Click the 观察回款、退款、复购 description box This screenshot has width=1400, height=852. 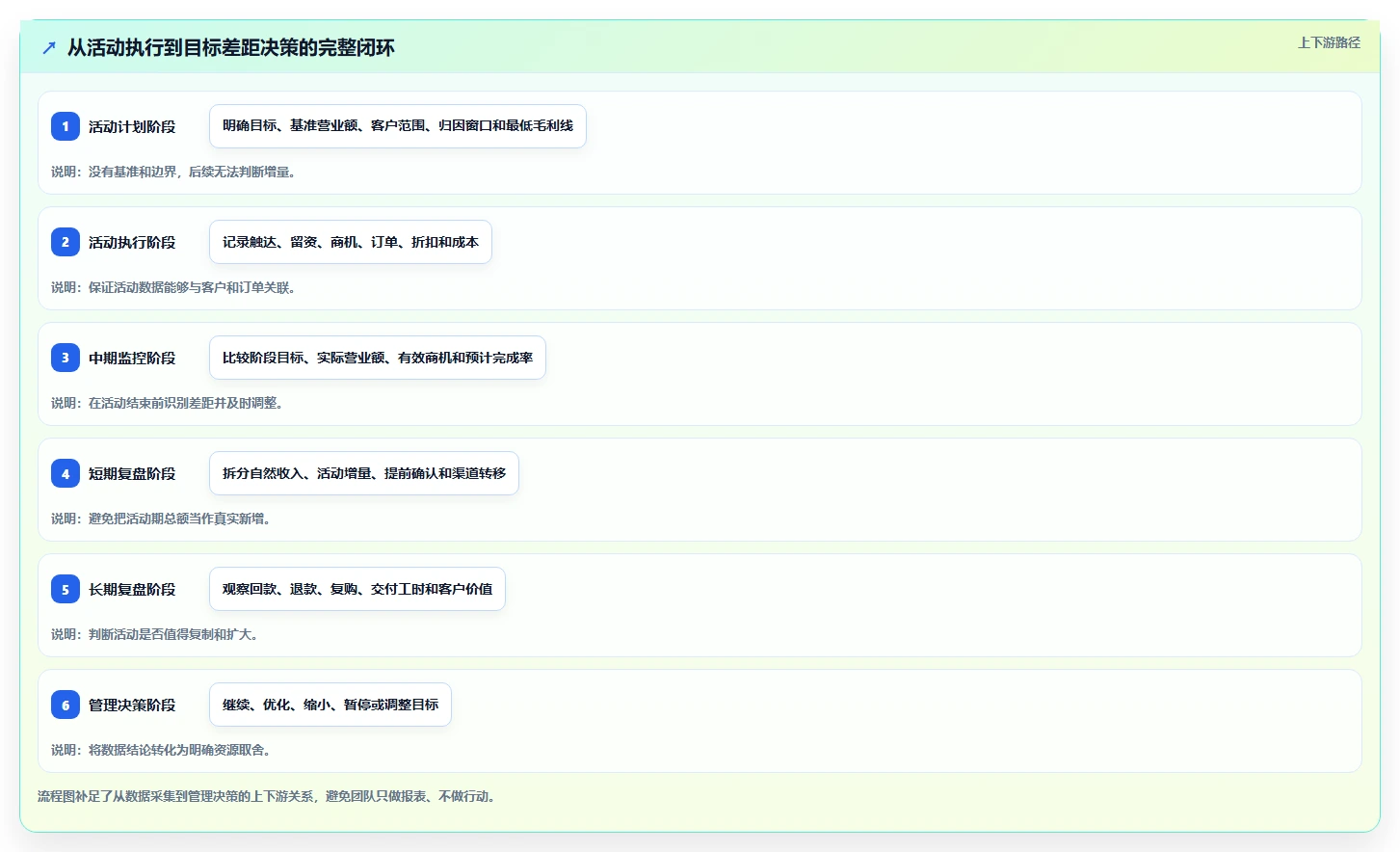point(357,589)
